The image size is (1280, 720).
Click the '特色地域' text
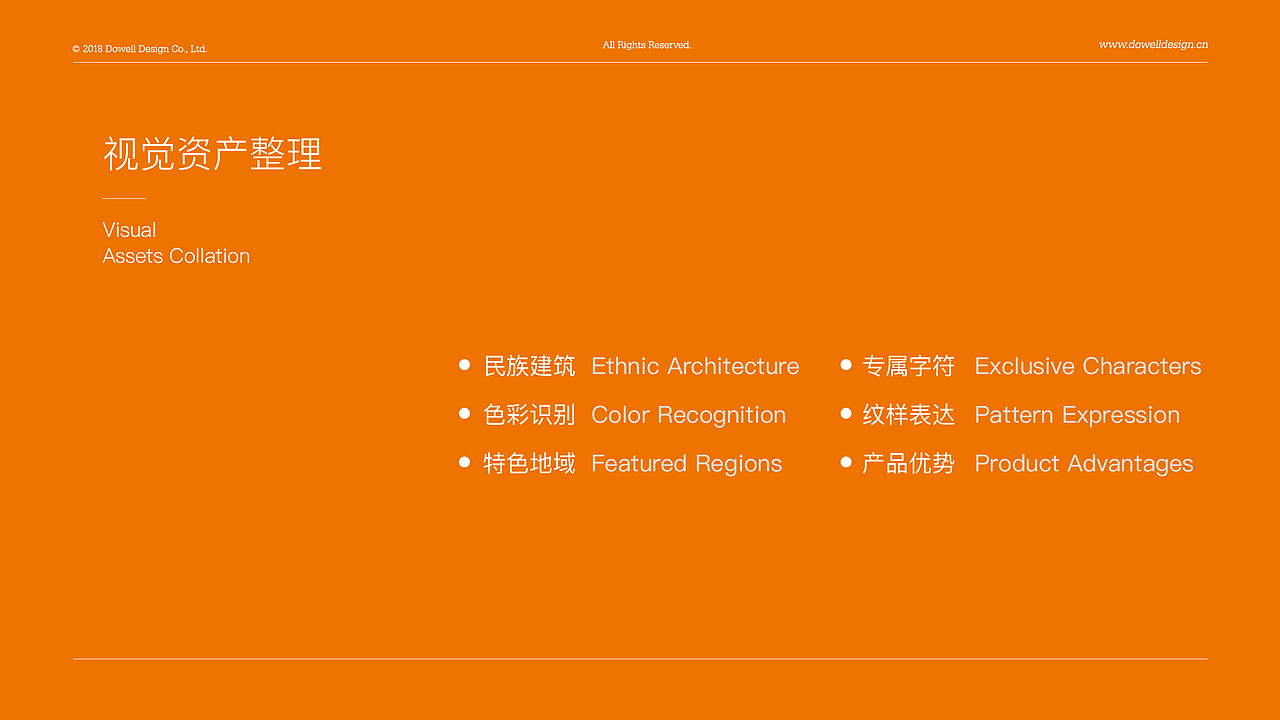530,464
